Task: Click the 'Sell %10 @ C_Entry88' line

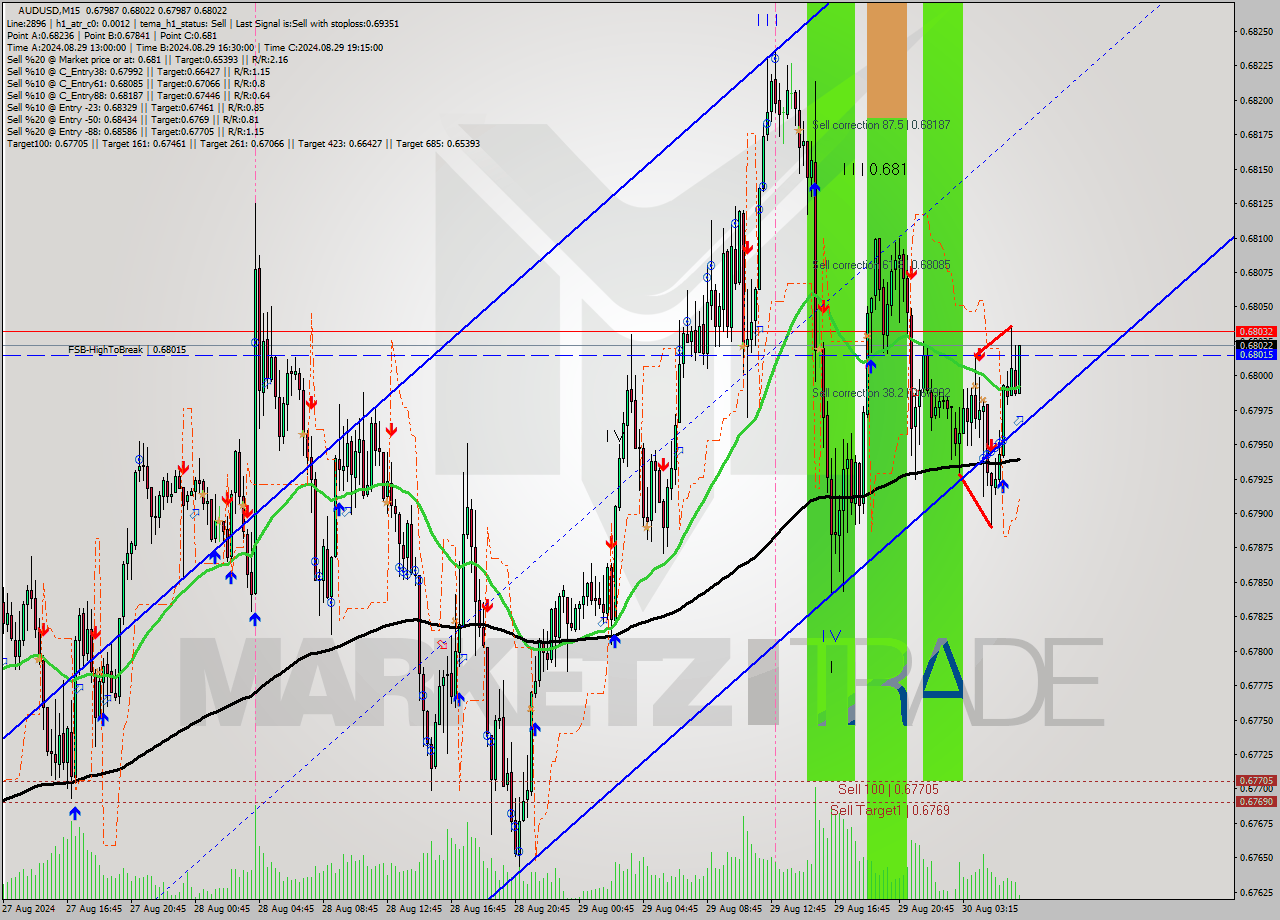Action: coord(138,95)
